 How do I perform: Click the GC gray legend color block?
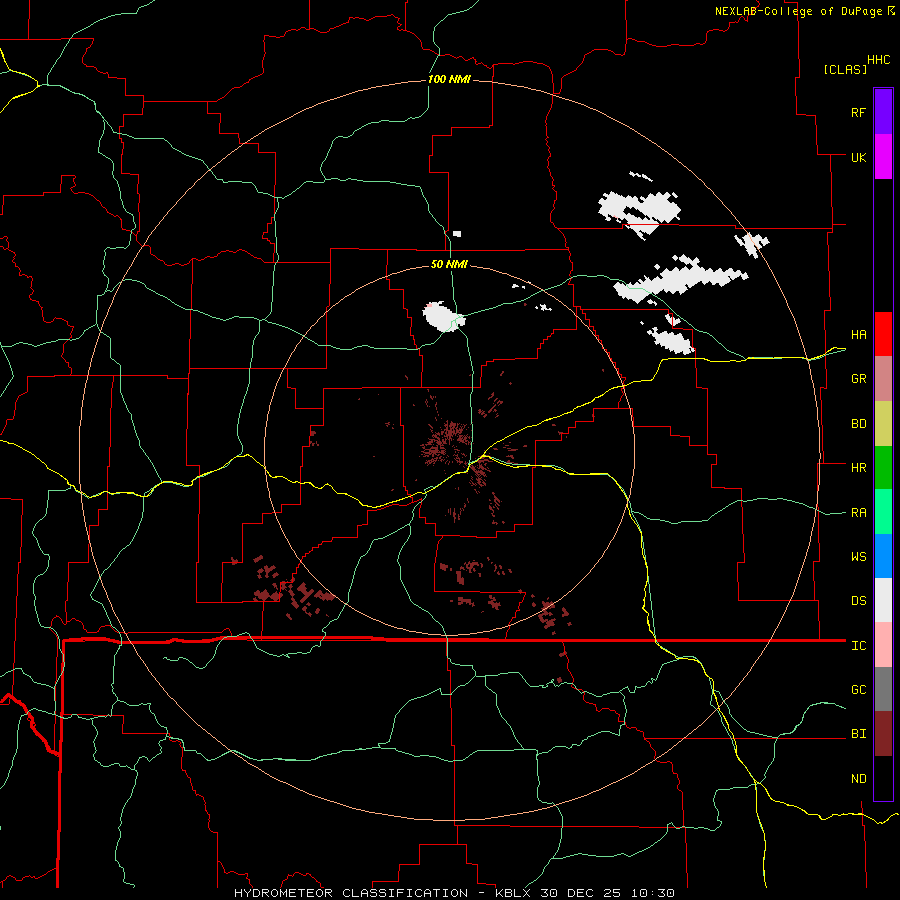pyautogui.click(x=883, y=689)
